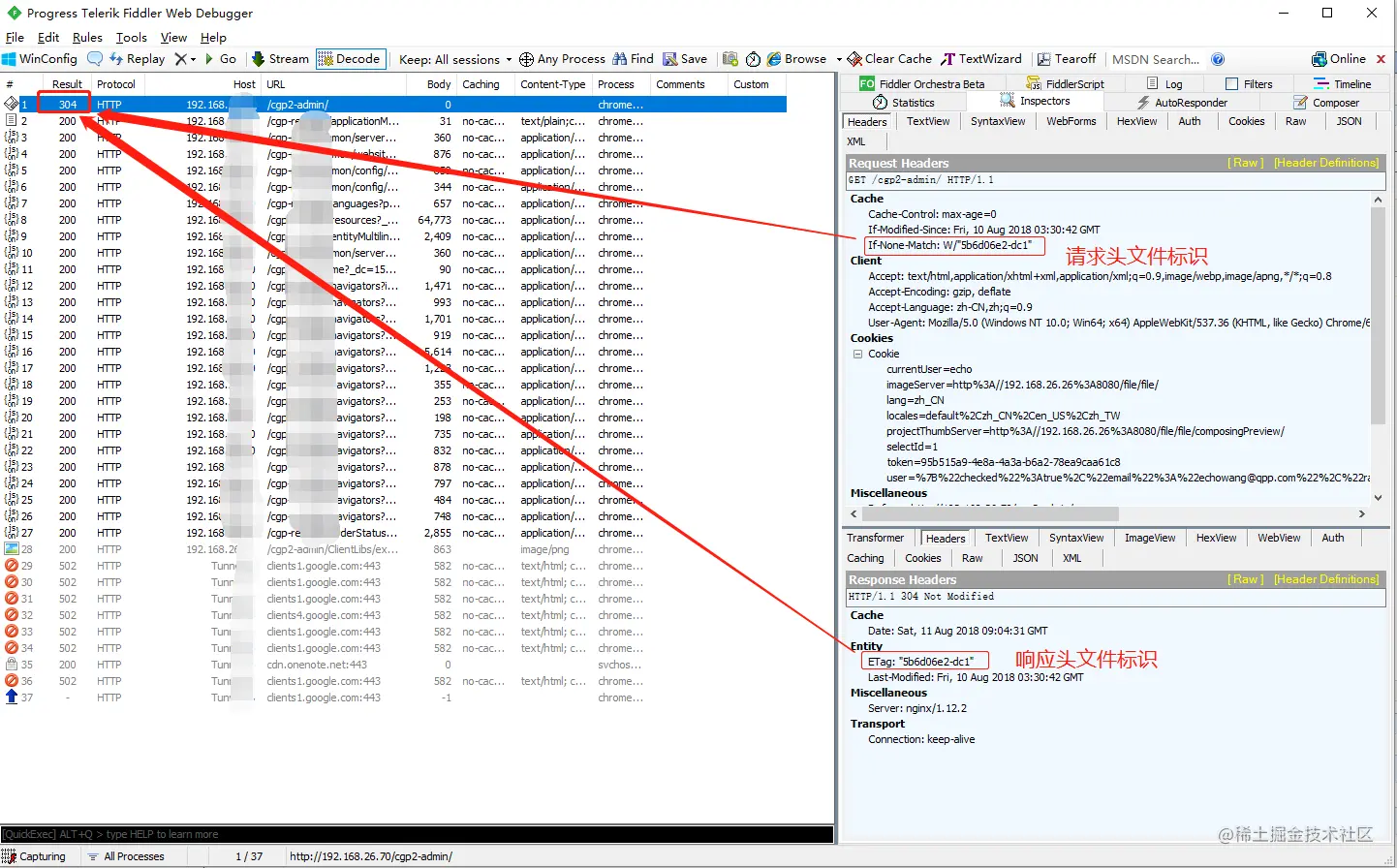Open the Remove X dropdown arrow

tap(194, 60)
